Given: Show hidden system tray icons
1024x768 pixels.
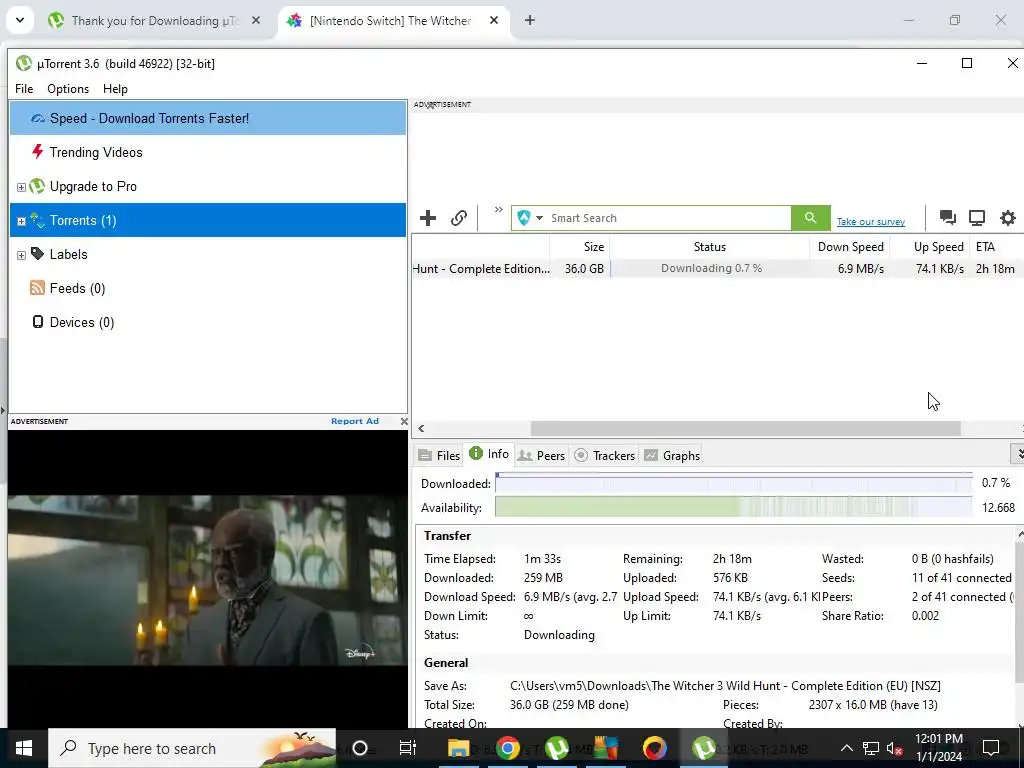Looking at the screenshot, I should [x=846, y=748].
